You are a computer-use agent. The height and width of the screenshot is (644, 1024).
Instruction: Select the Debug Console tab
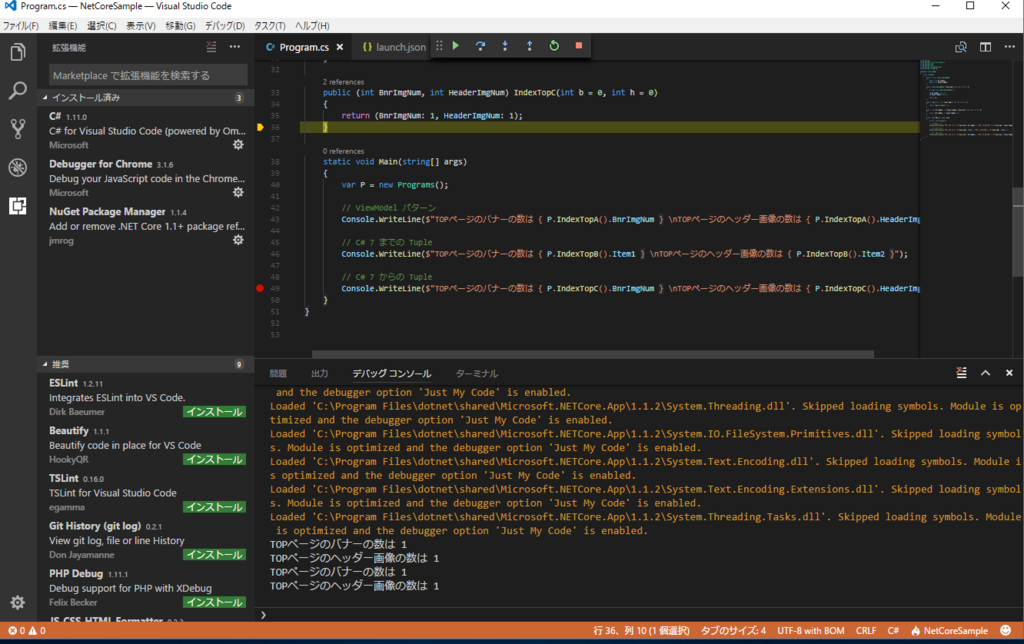(x=392, y=374)
